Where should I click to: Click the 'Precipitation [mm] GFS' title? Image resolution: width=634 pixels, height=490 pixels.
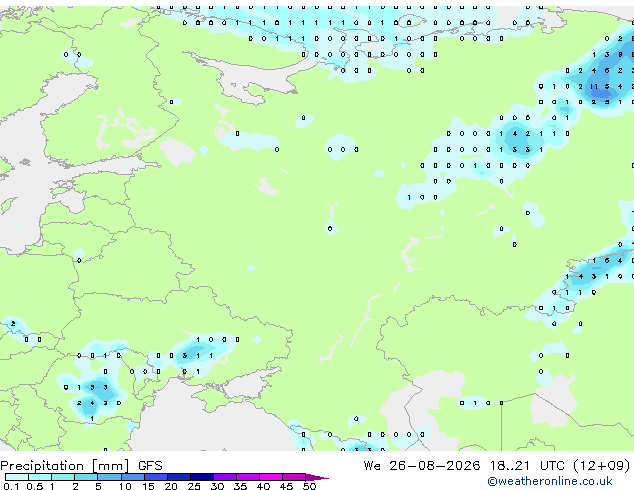(81, 466)
